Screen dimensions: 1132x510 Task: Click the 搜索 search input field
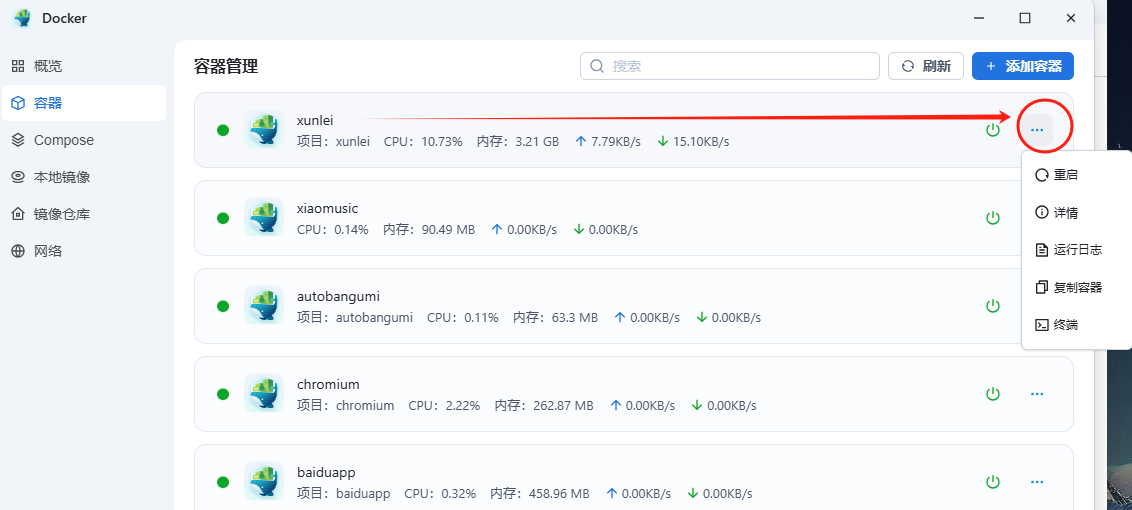point(729,66)
